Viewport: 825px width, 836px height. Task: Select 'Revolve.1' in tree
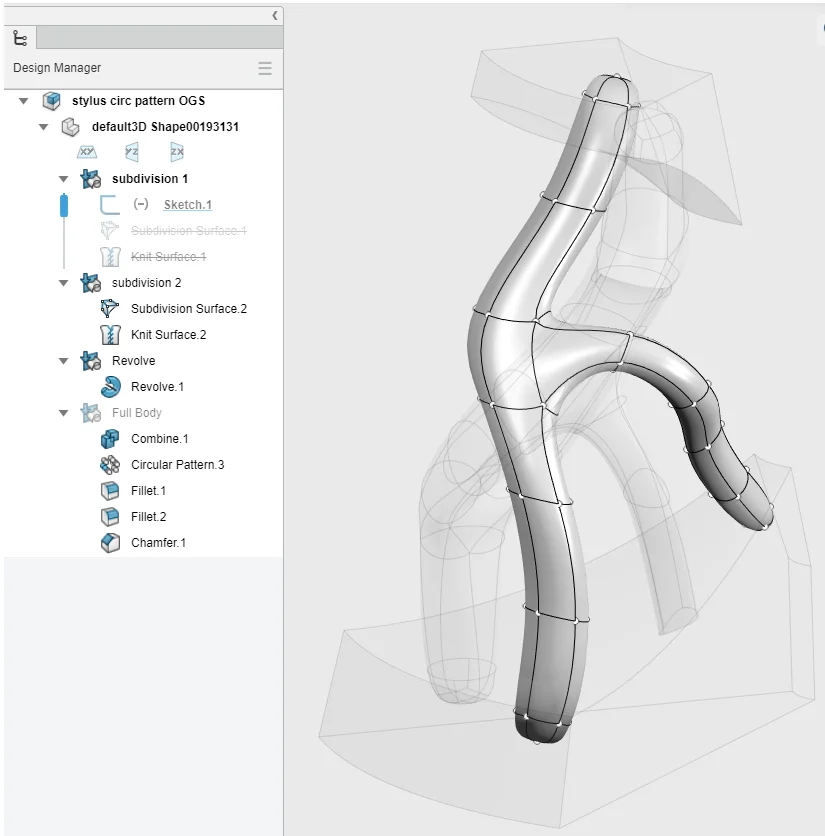click(157, 387)
